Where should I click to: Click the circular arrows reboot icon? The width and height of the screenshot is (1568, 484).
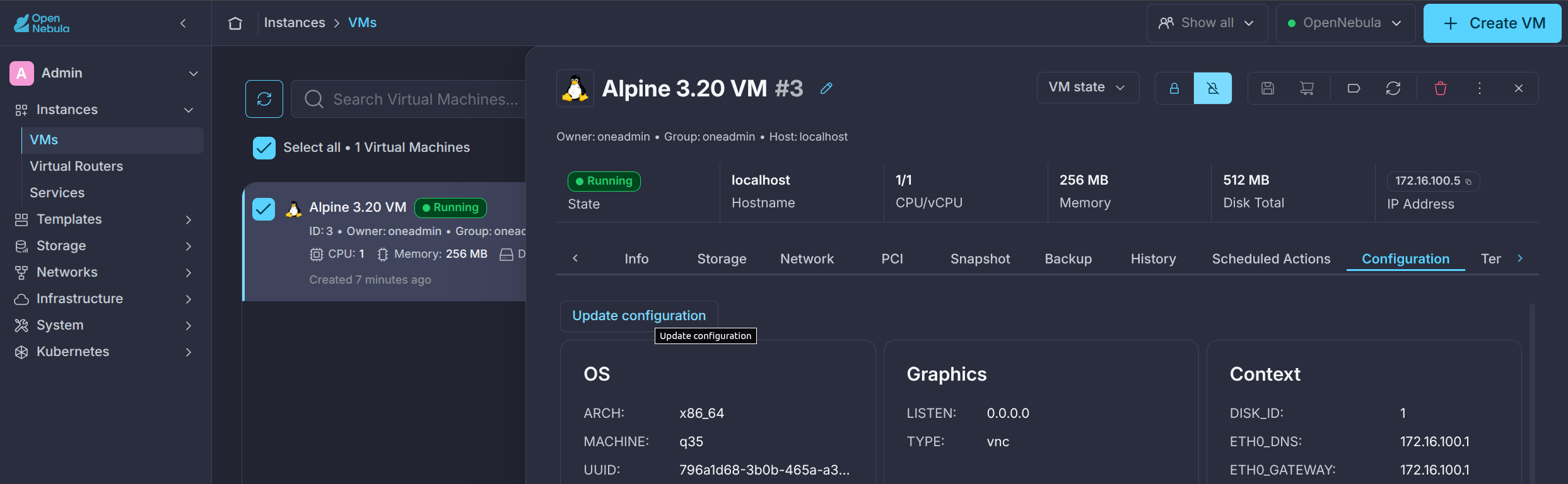(x=1393, y=88)
